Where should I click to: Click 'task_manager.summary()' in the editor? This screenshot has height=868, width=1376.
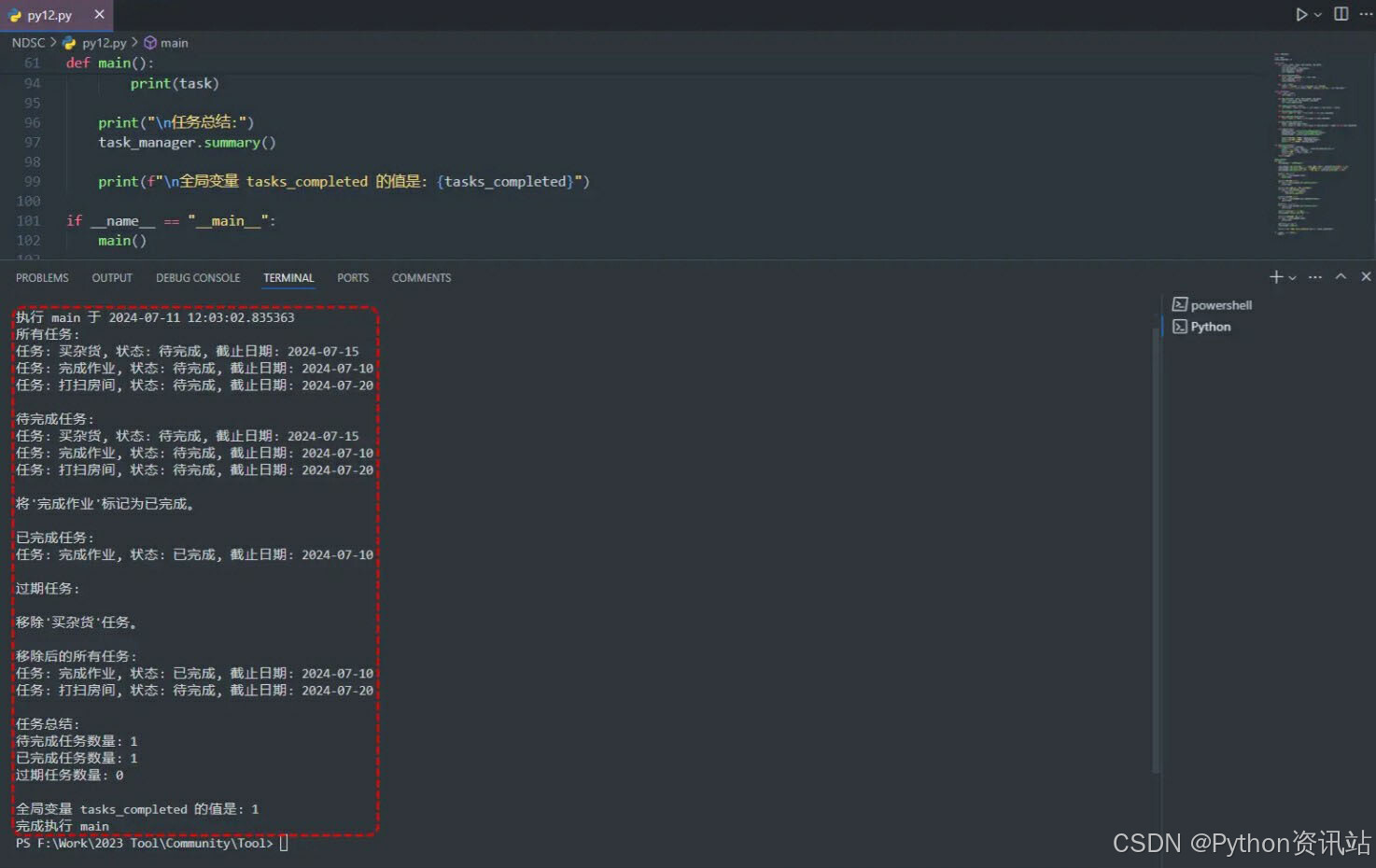point(187,143)
